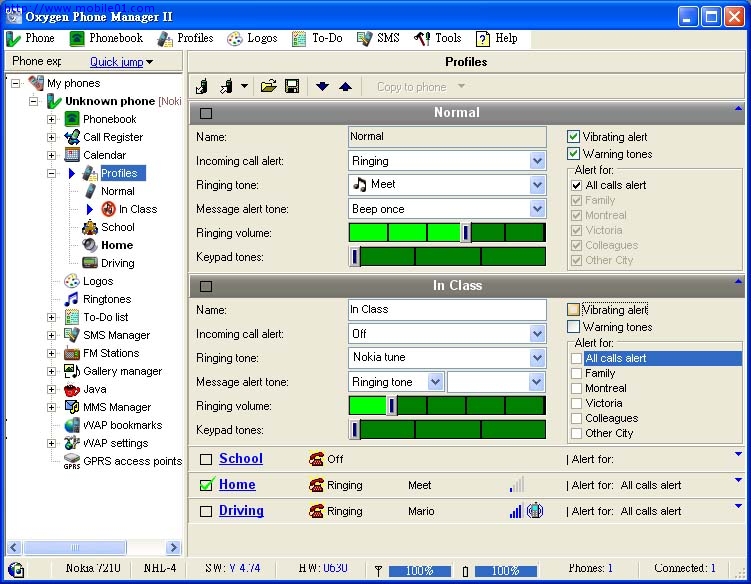Open the Tools menu
Screen dimensions: 751x584
tap(437, 38)
